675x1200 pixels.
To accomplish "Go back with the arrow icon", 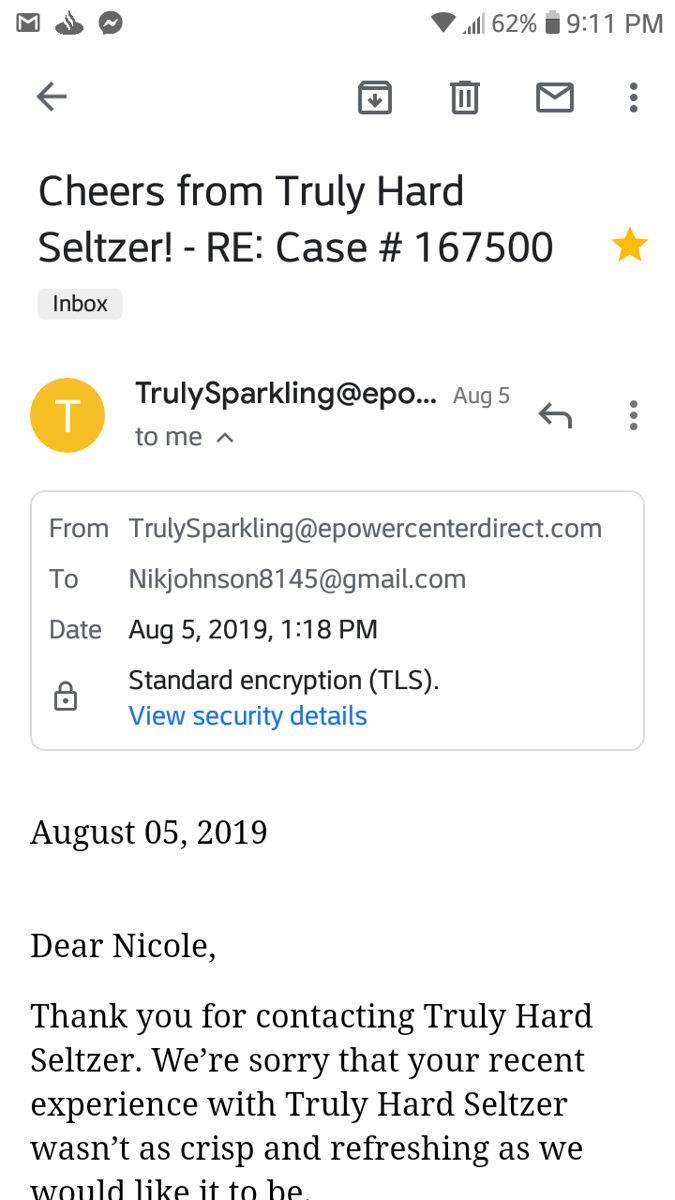I will tap(51, 97).
